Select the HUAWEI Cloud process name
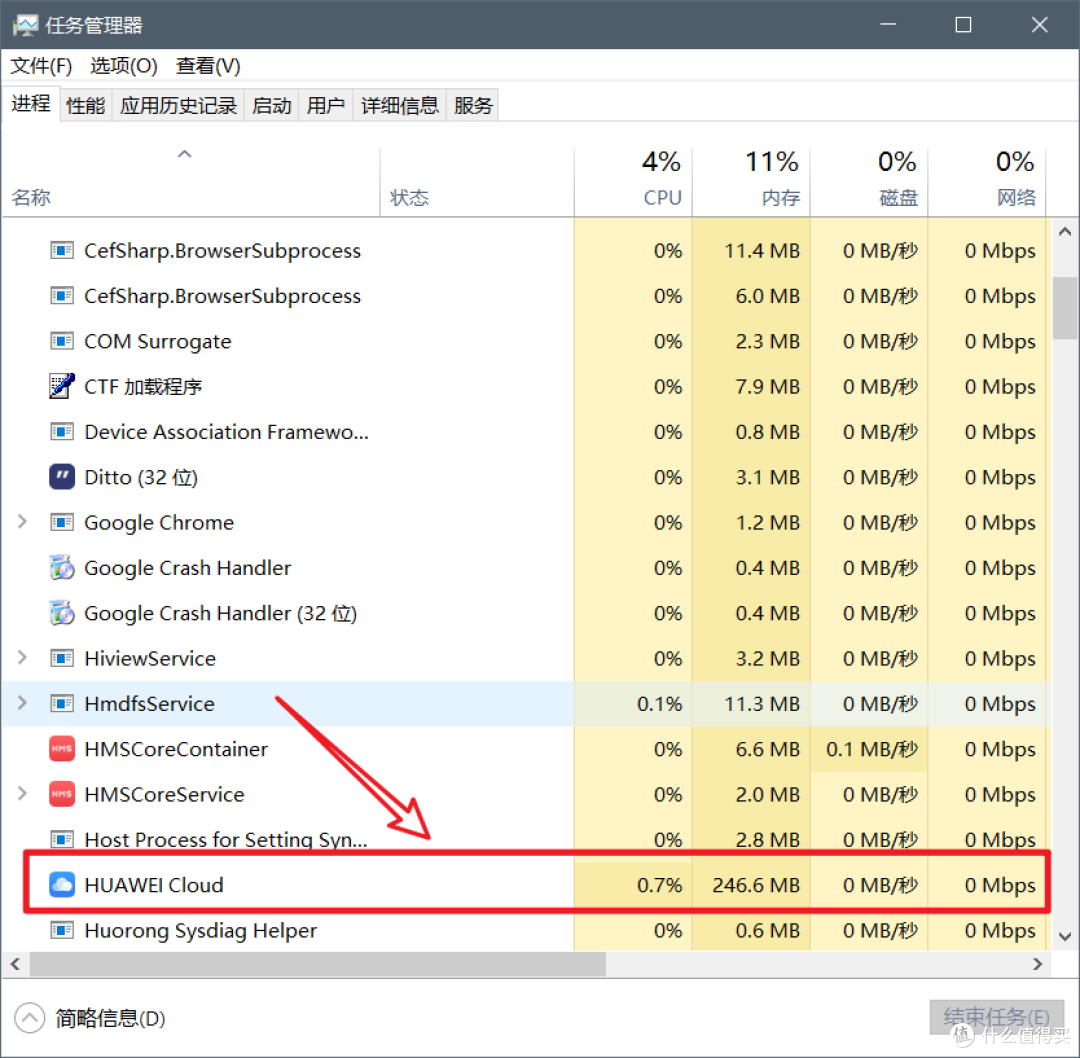Image resolution: width=1080 pixels, height=1058 pixels. 154,885
